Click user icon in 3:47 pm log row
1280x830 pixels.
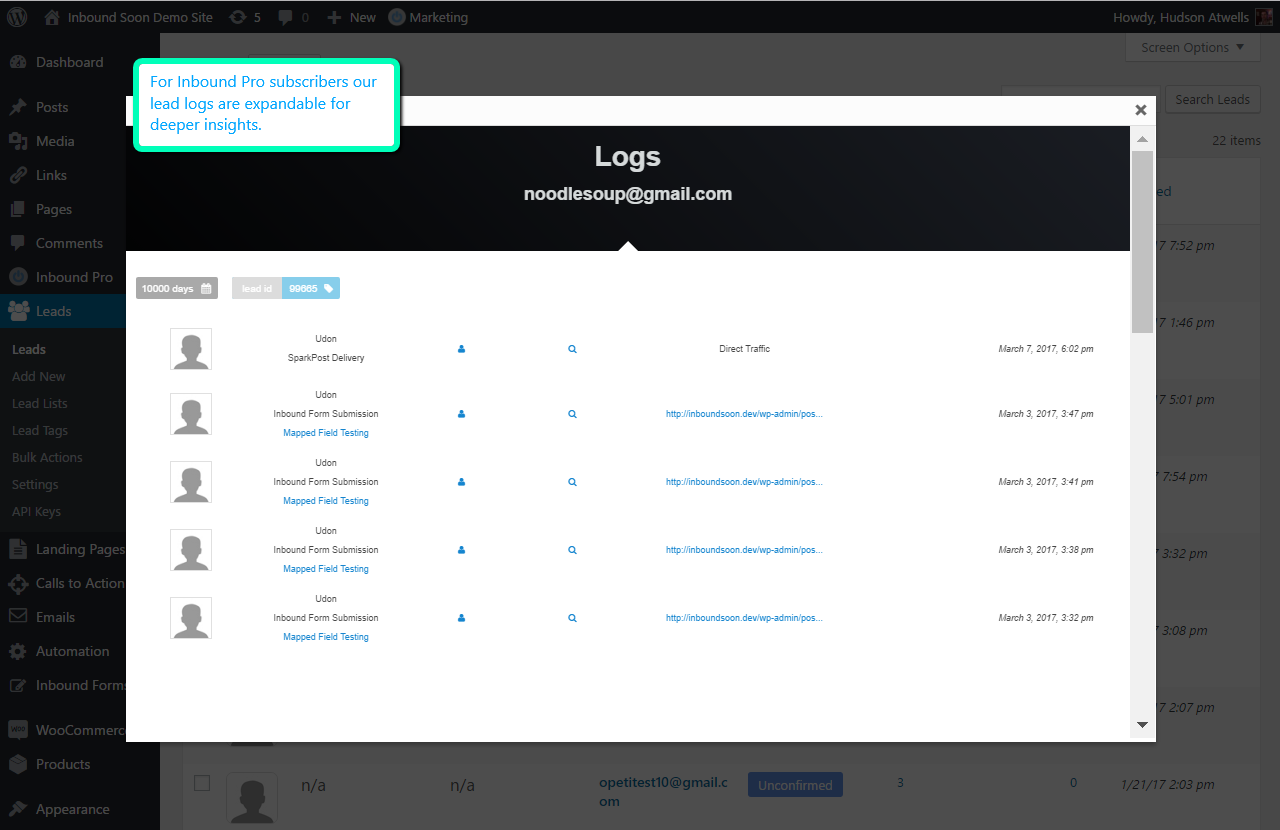(x=461, y=413)
